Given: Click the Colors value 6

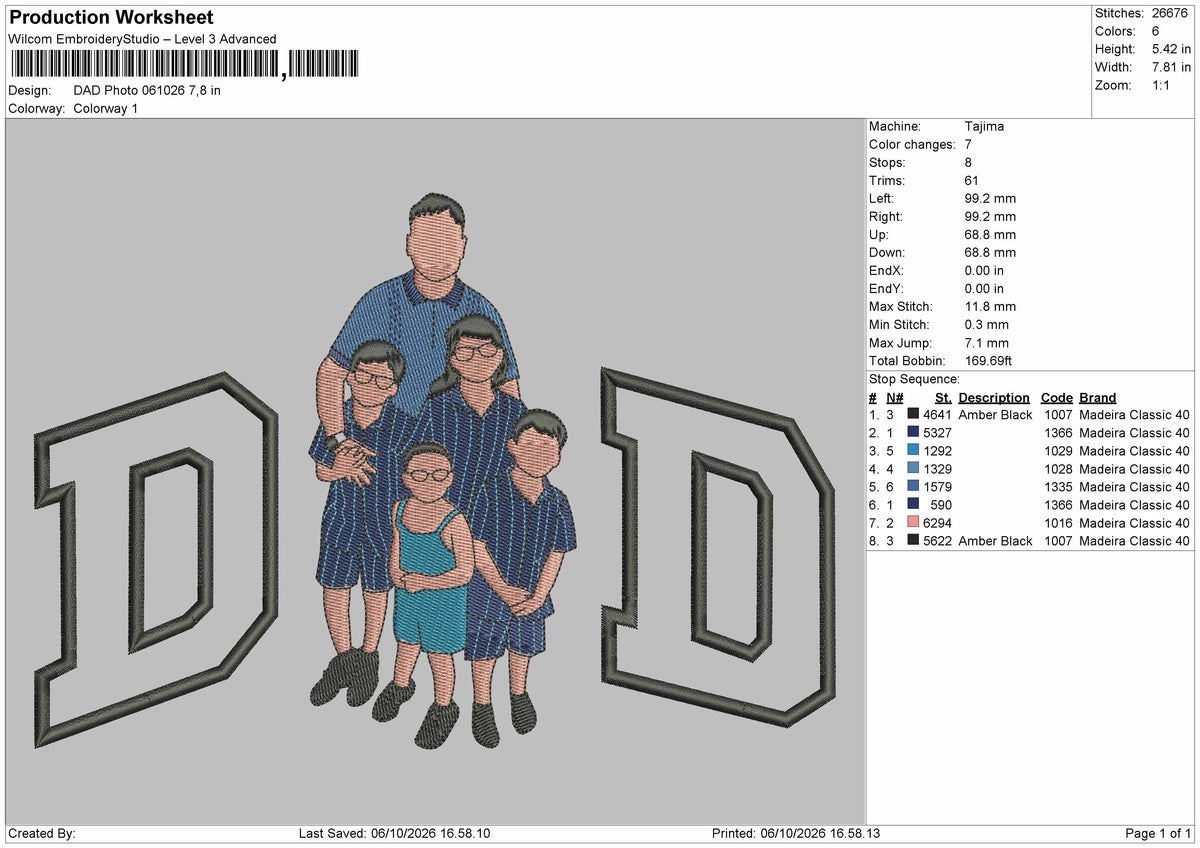Looking at the screenshot, I should pos(1156,31).
